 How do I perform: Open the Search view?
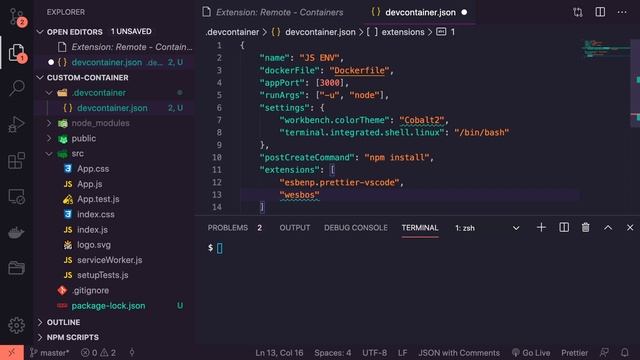(16, 88)
